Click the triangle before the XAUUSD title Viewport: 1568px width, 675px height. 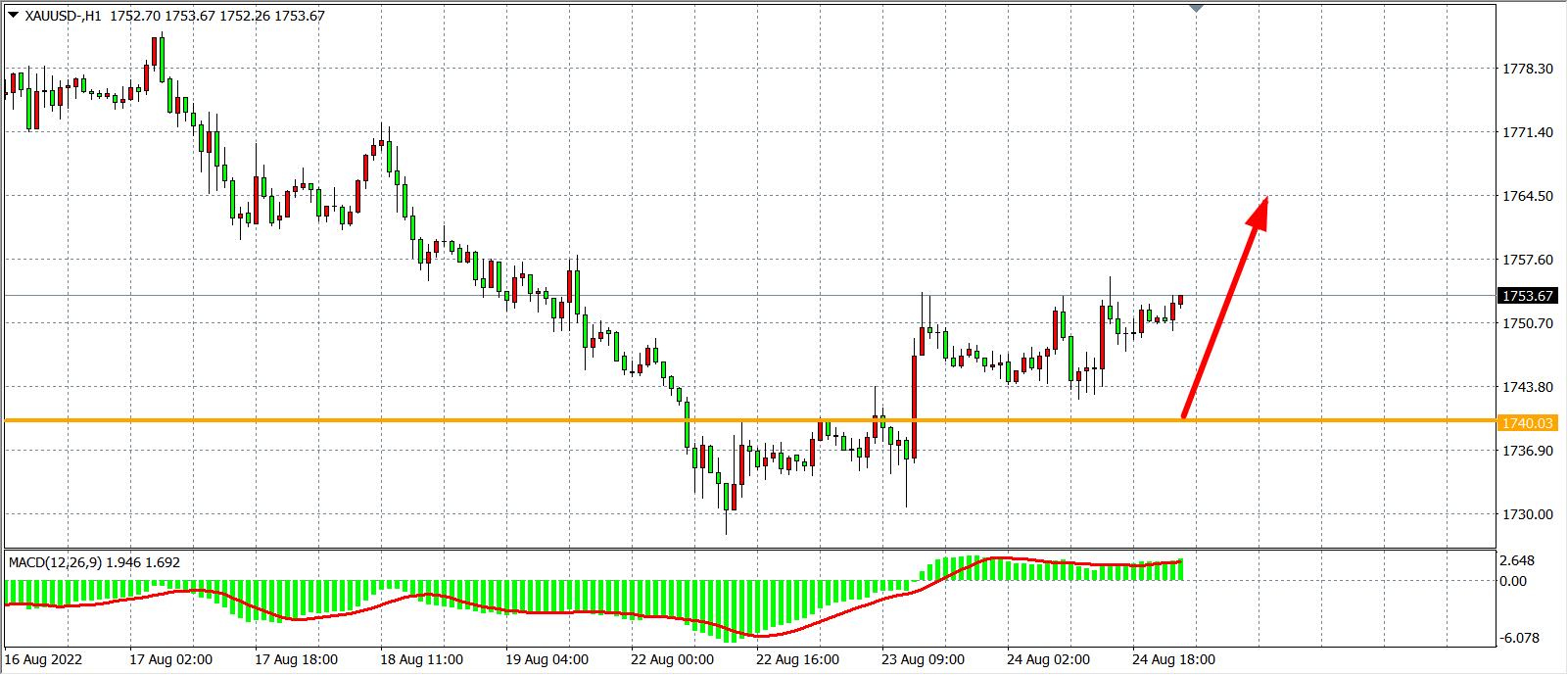click(13, 15)
